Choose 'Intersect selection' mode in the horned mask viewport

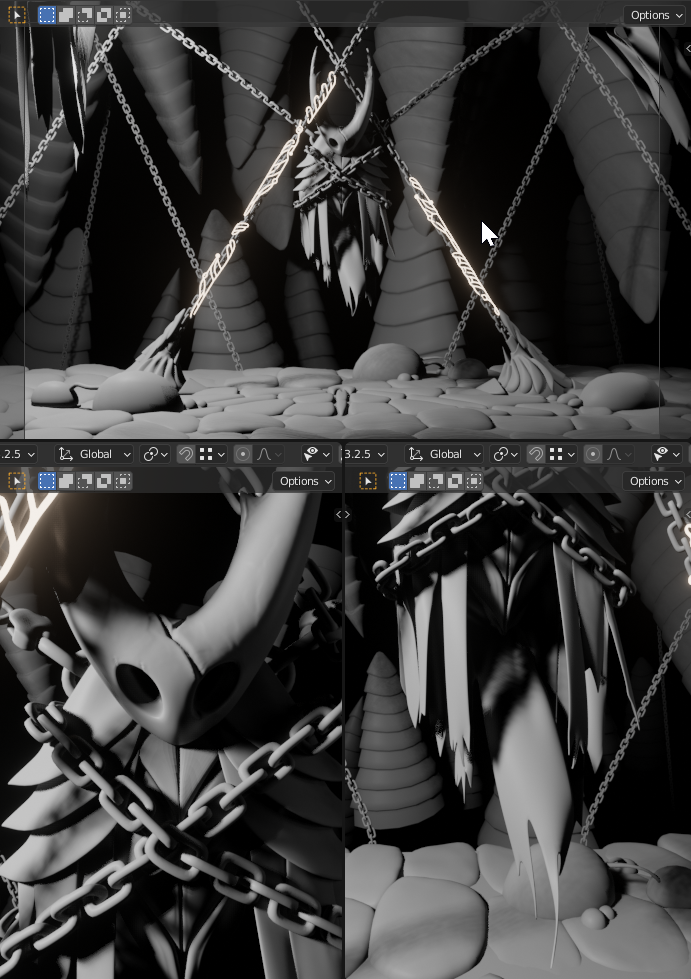tap(123, 481)
